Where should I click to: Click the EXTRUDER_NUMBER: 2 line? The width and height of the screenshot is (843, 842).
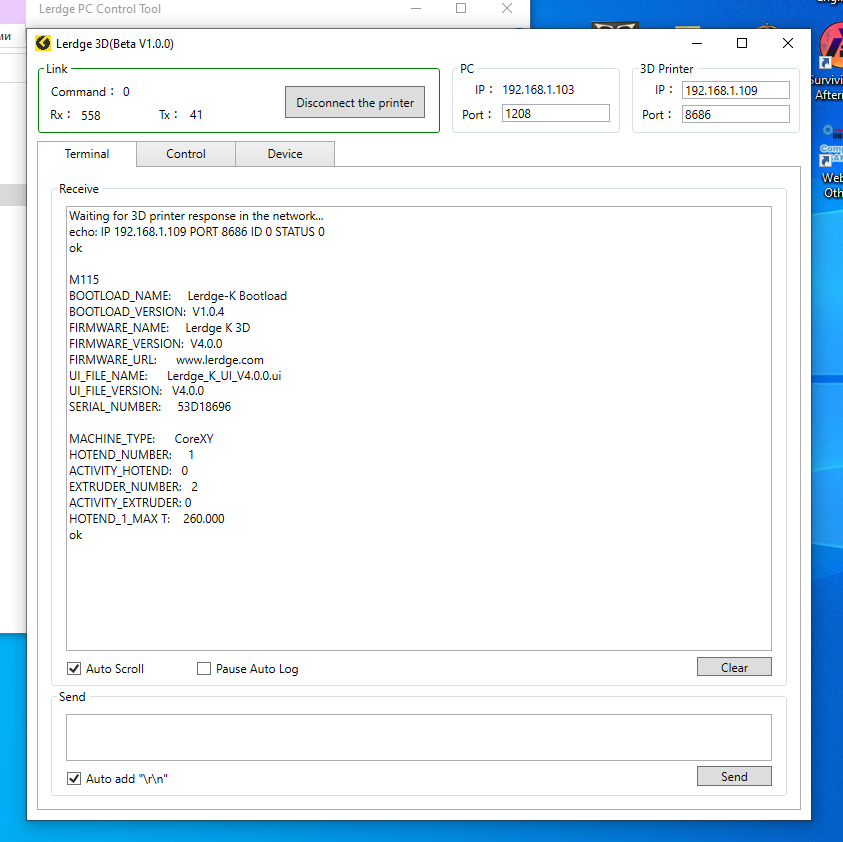tap(133, 487)
